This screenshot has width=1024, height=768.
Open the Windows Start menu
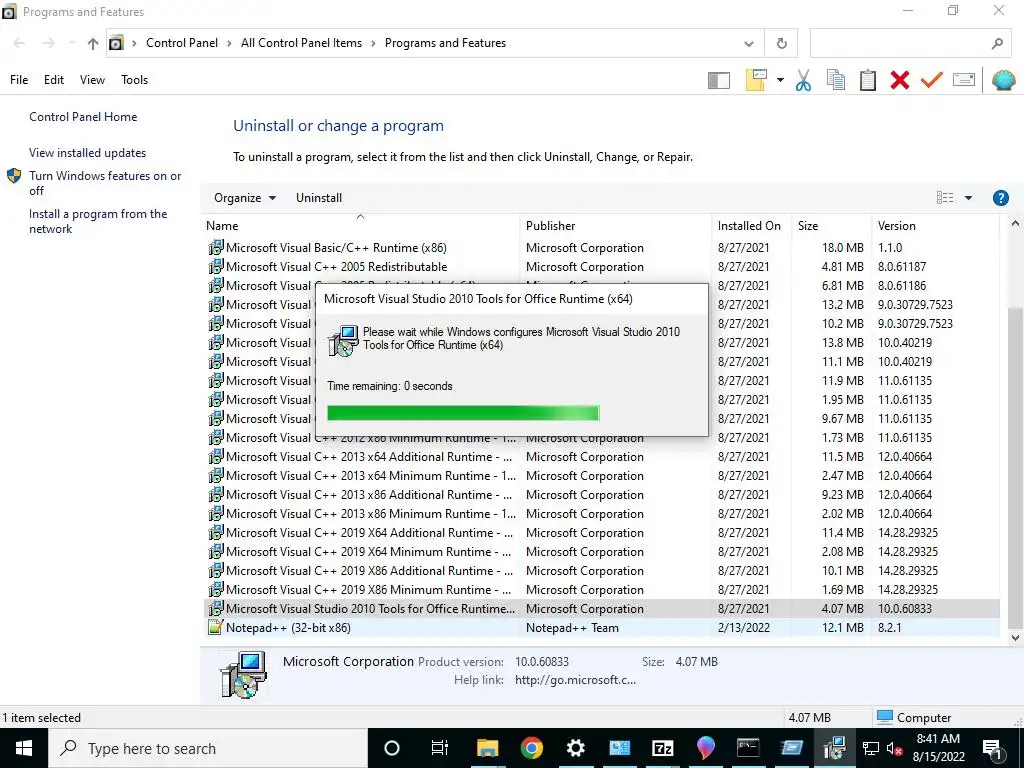[x=24, y=748]
